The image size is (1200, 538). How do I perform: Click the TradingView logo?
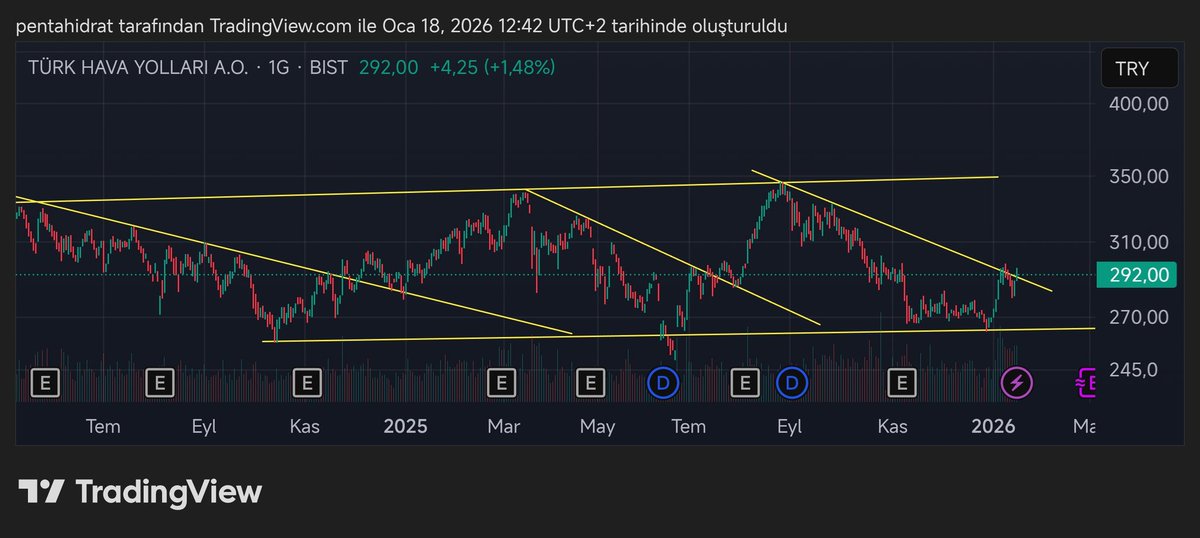click(140, 491)
